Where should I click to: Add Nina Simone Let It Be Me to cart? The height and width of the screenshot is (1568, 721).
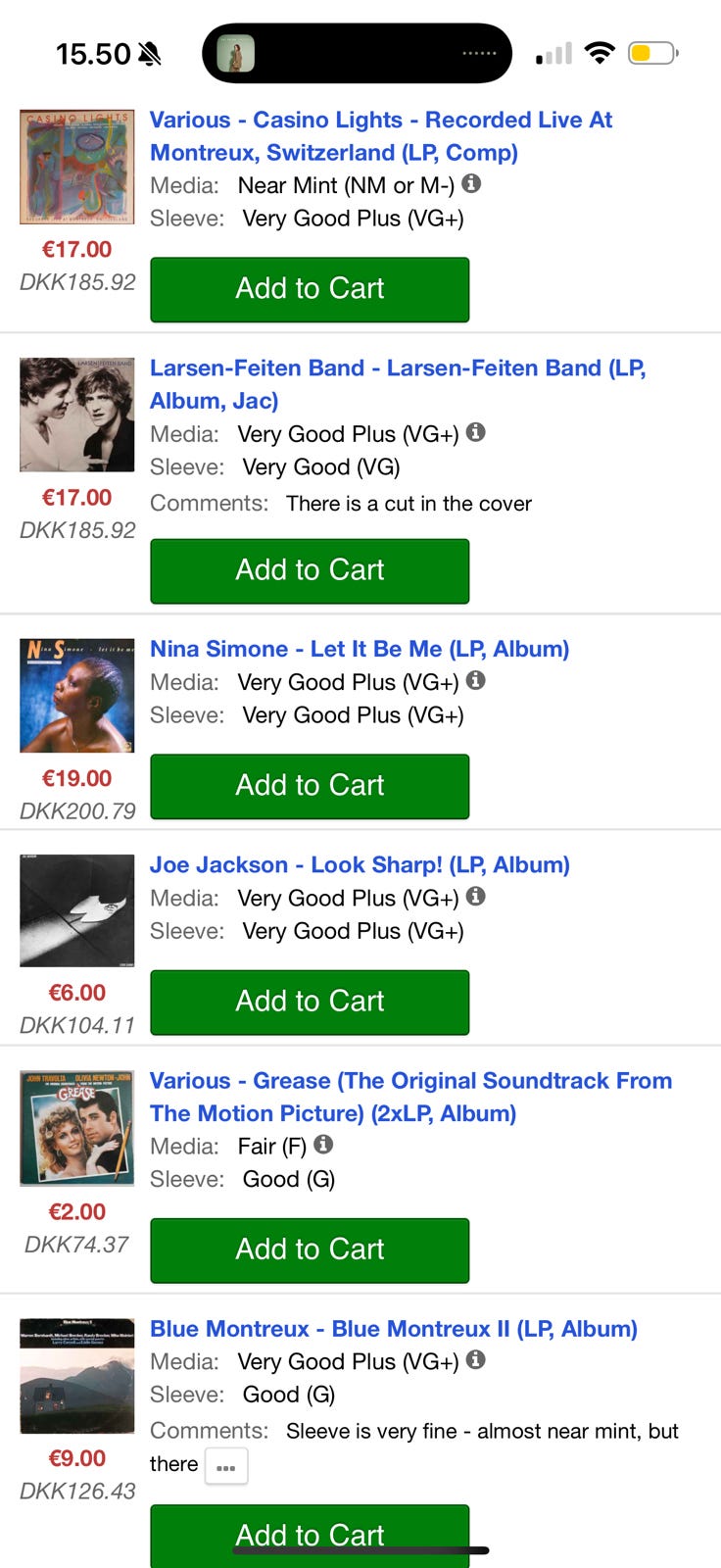tap(310, 786)
